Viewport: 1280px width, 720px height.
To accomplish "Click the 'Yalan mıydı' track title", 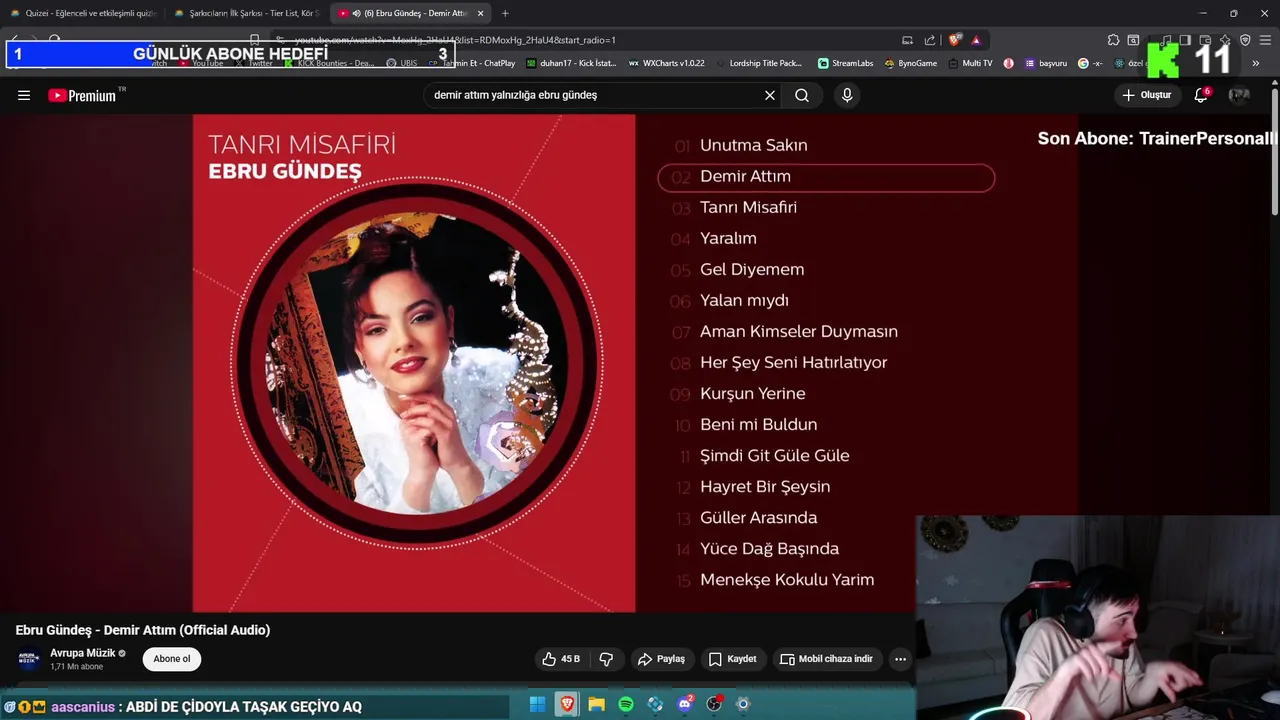I will [744, 300].
